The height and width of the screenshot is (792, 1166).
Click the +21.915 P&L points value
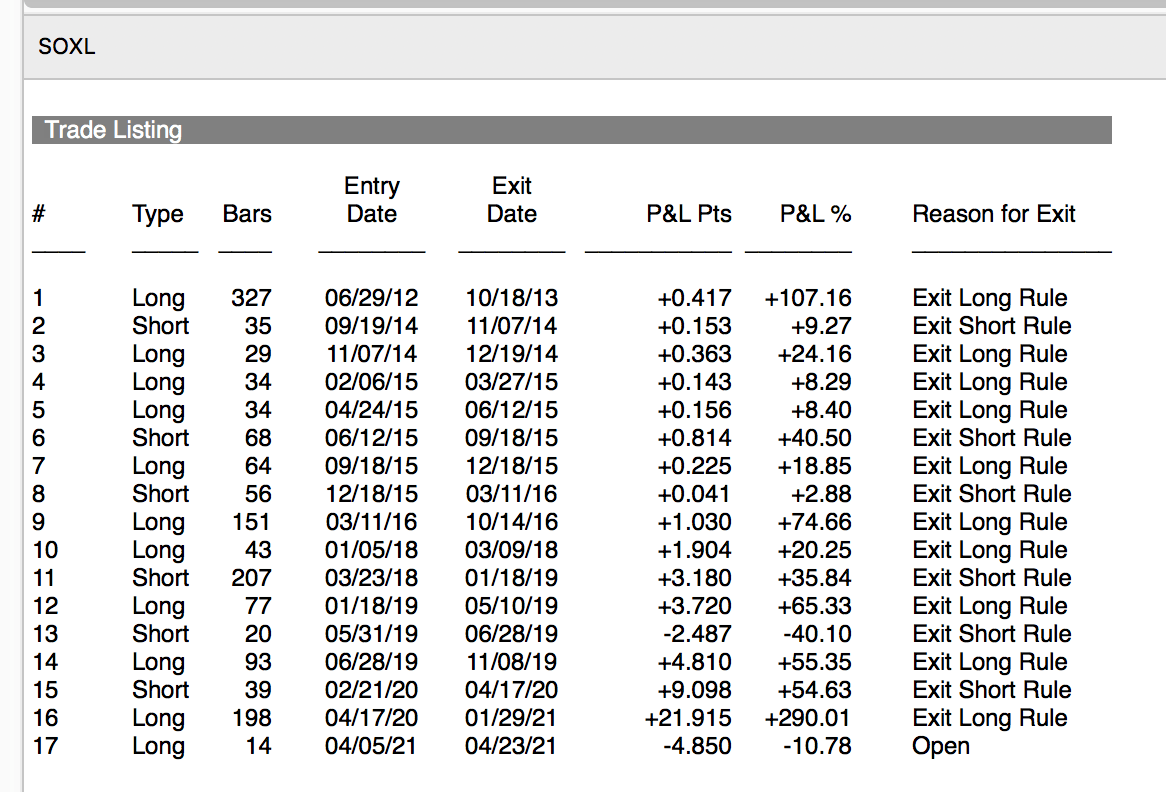[689, 718]
